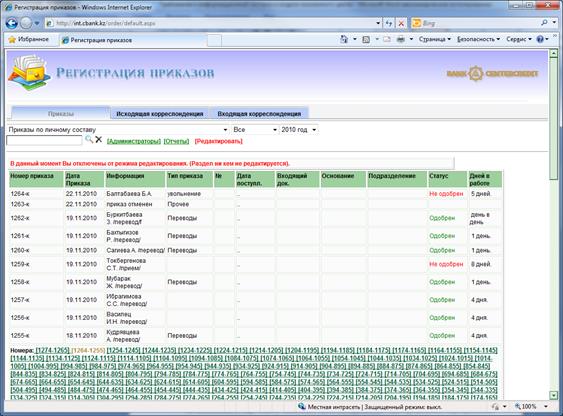
Task: Go back using the browser Back arrow
Action: (x=11, y=23)
